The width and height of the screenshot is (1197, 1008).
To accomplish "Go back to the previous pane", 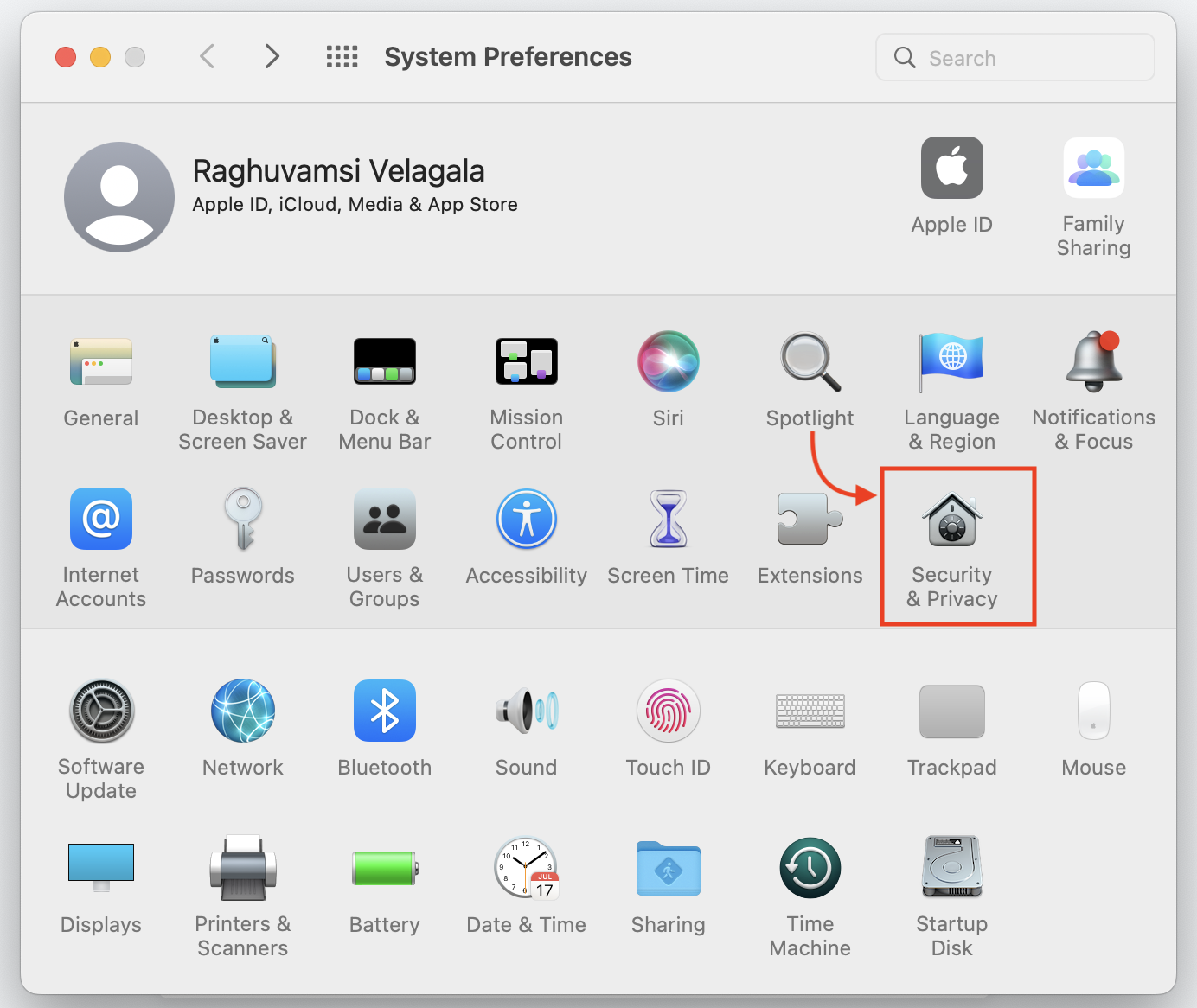I will pyautogui.click(x=207, y=56).
